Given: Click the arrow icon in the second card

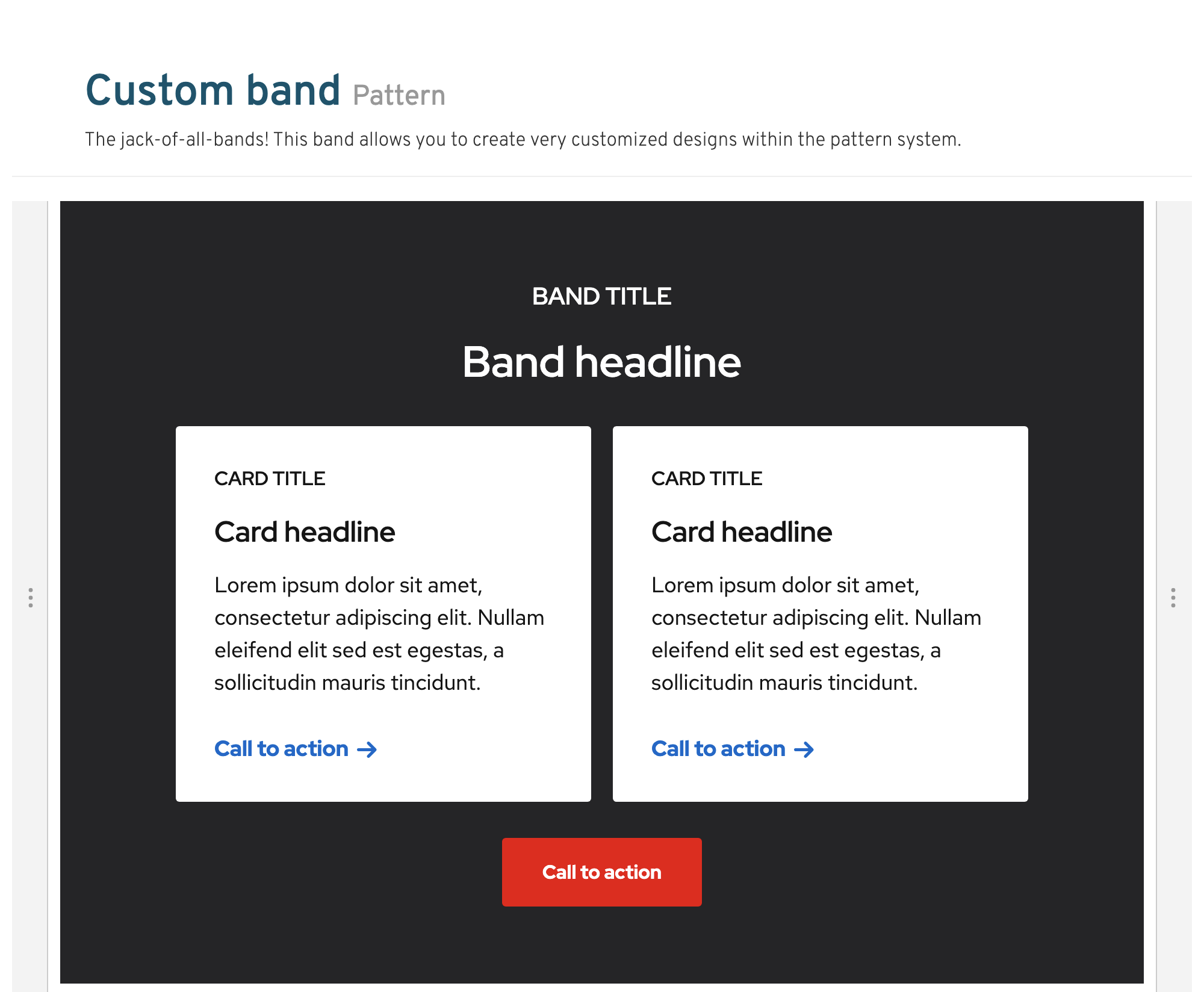Looking at the screenshot, I should [x=804, y=749].
